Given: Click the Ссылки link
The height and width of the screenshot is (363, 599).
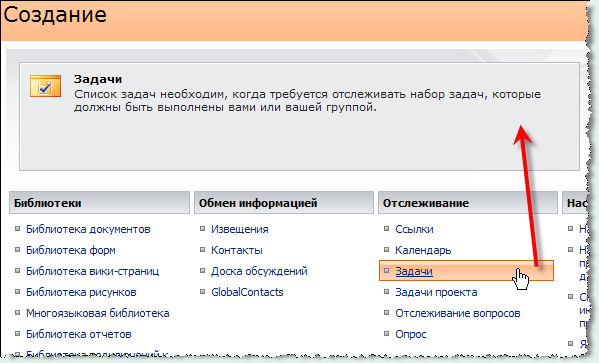Looking at the screenshot, I should pyautogui.click(x=414, y=229).
